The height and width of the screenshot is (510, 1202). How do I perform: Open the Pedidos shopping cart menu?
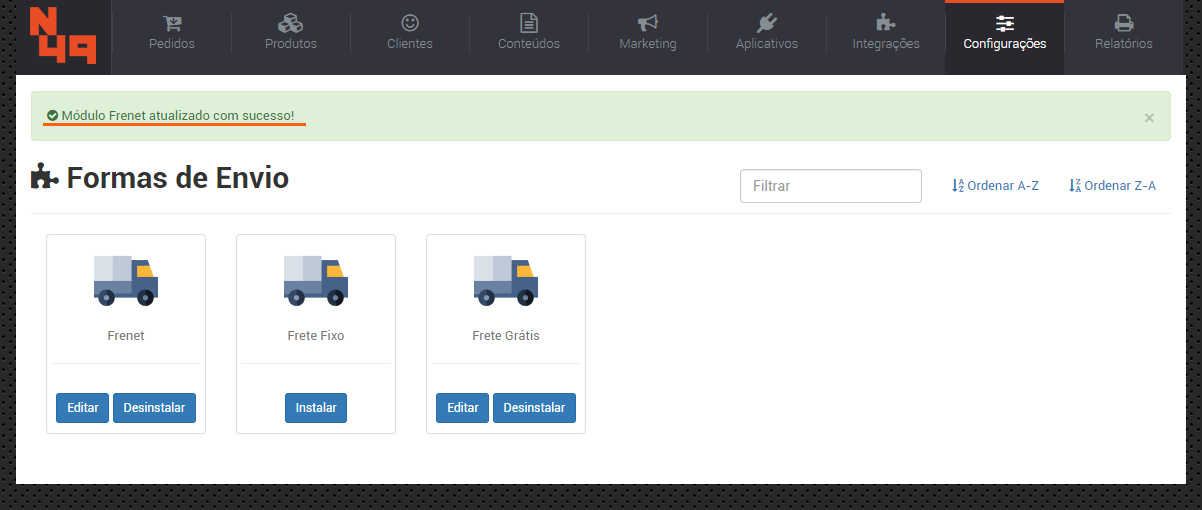point(171,33)
